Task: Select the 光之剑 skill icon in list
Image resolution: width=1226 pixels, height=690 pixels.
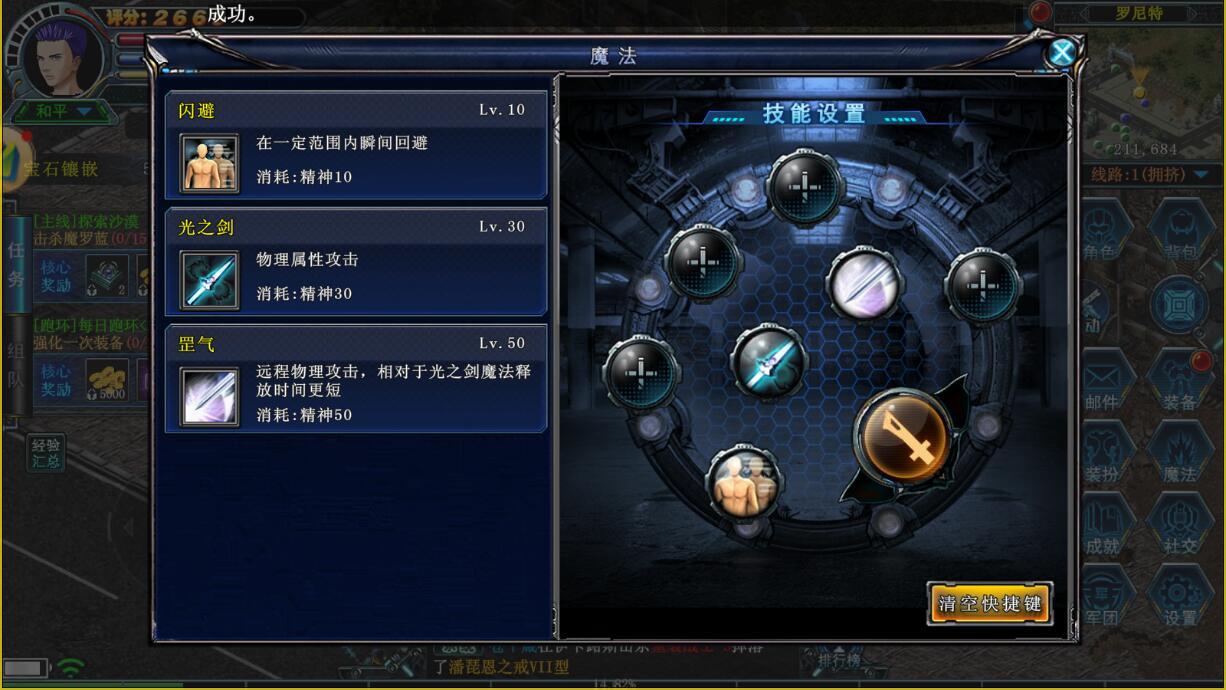Action: 210,279
